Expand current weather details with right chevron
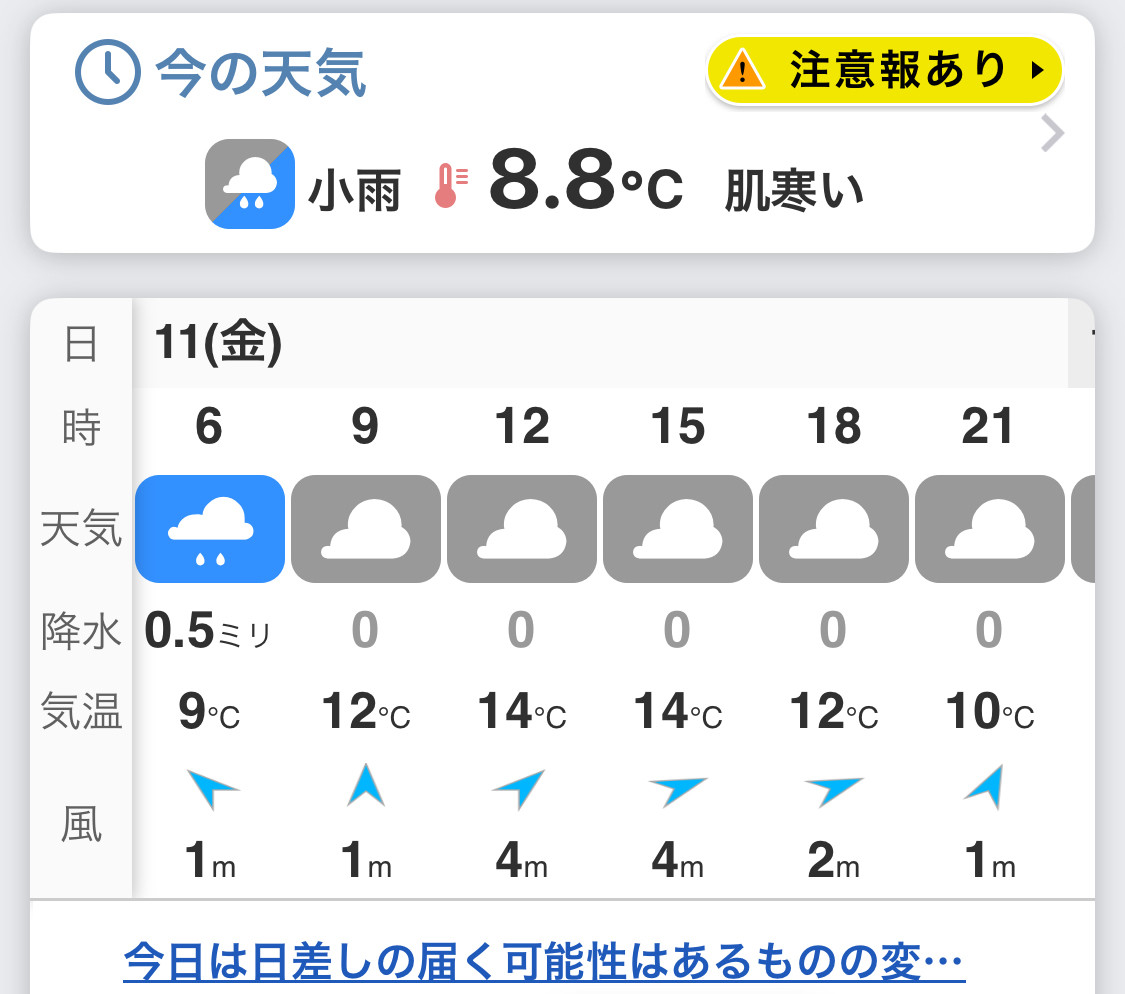Screen dimensions: 1125x994 [x=1052, y=133]
